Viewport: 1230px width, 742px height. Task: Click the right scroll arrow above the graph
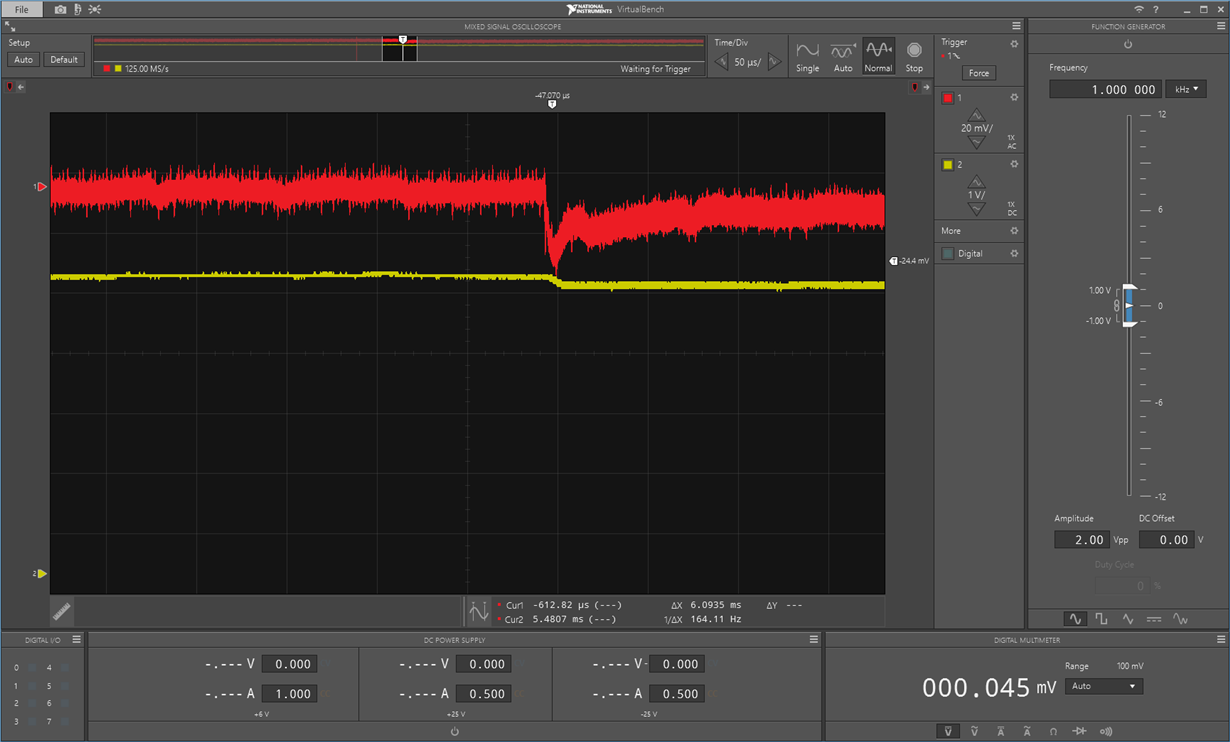[x=926, y=88]
